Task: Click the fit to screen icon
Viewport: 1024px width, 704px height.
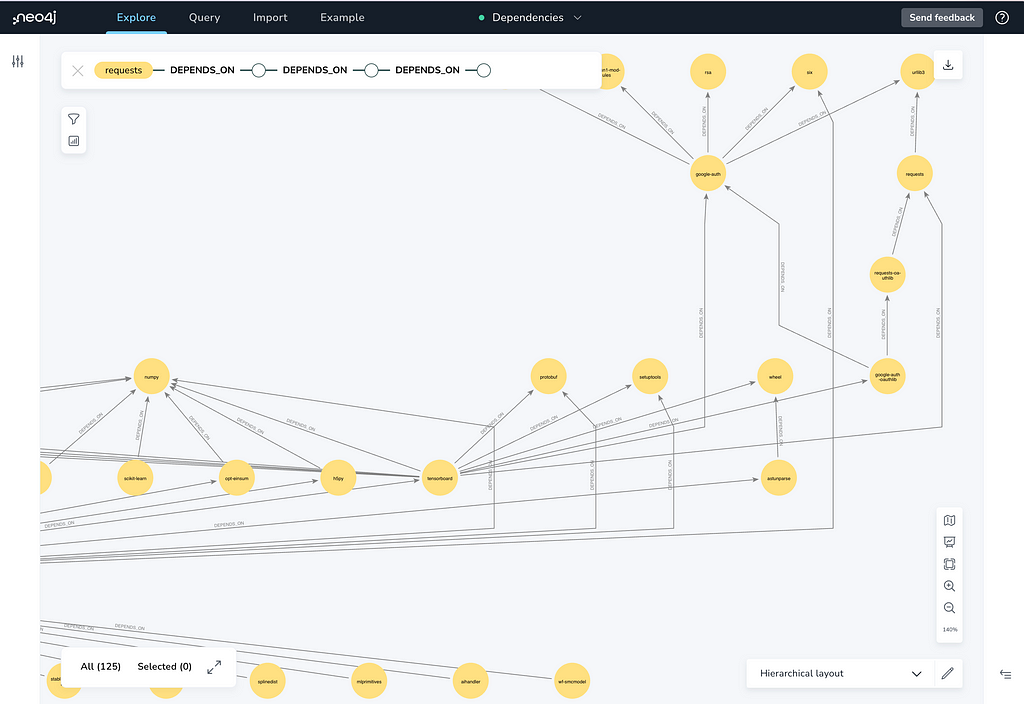Action: coord(950,564)
